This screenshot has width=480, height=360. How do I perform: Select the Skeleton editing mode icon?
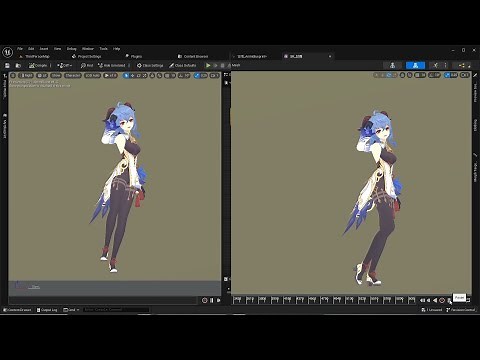pos(393,65)
